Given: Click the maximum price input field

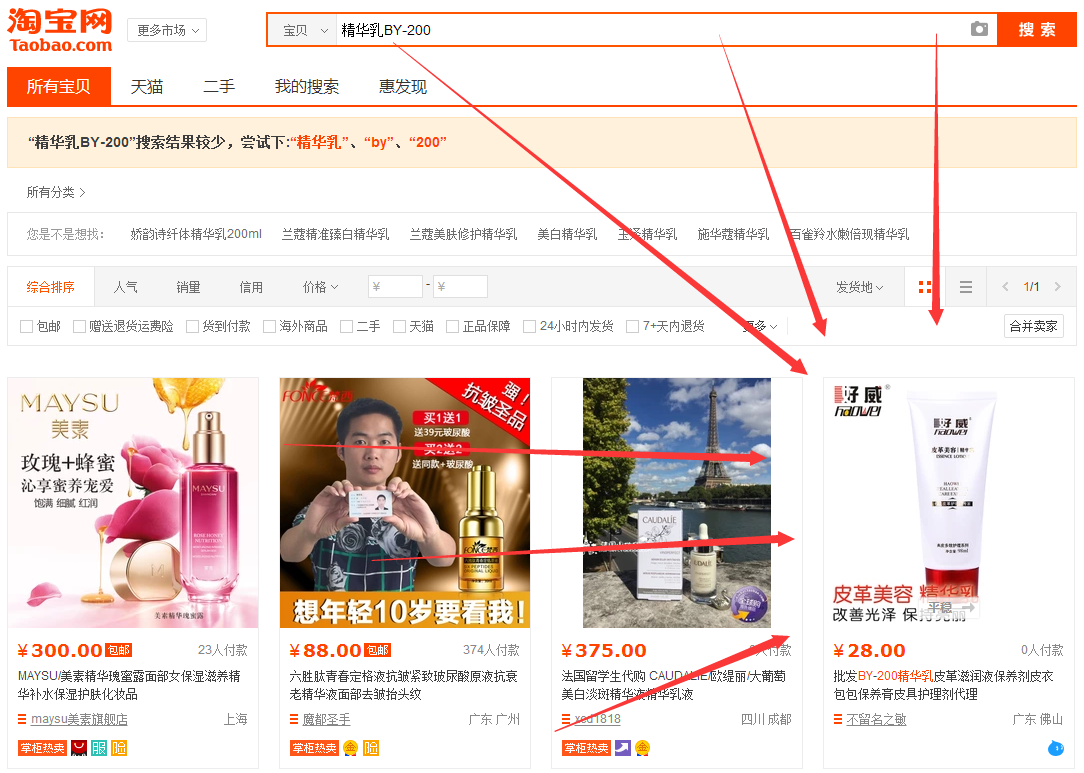Looking at the screenshot, I should [x=460, y=287].
